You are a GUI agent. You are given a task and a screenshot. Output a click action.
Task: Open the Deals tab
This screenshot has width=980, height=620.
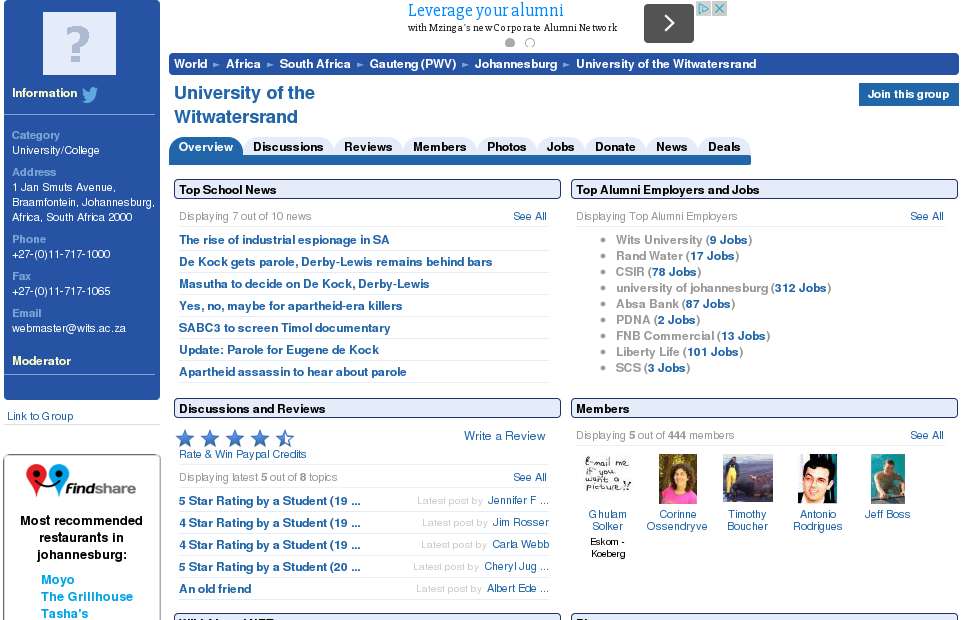[724, 147]
